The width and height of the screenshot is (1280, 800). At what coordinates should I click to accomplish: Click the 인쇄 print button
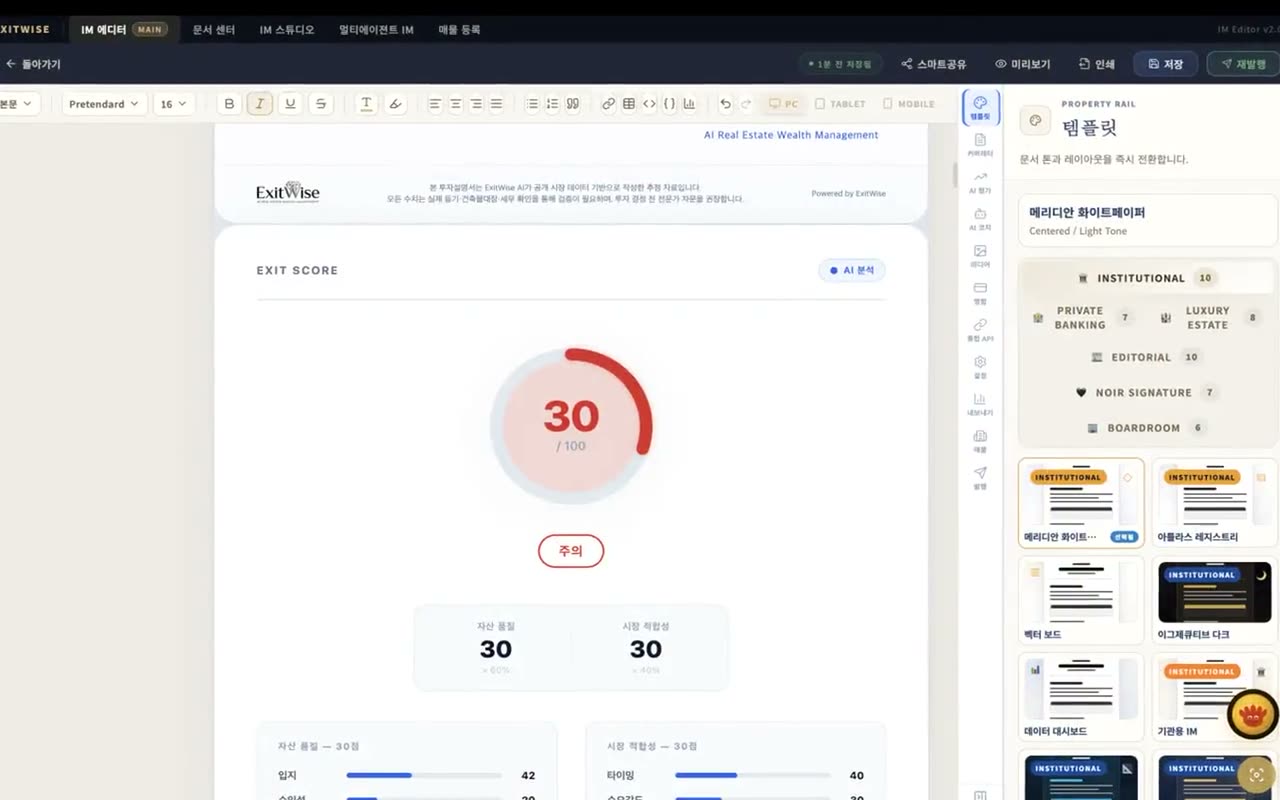(x=1097, y=64)
